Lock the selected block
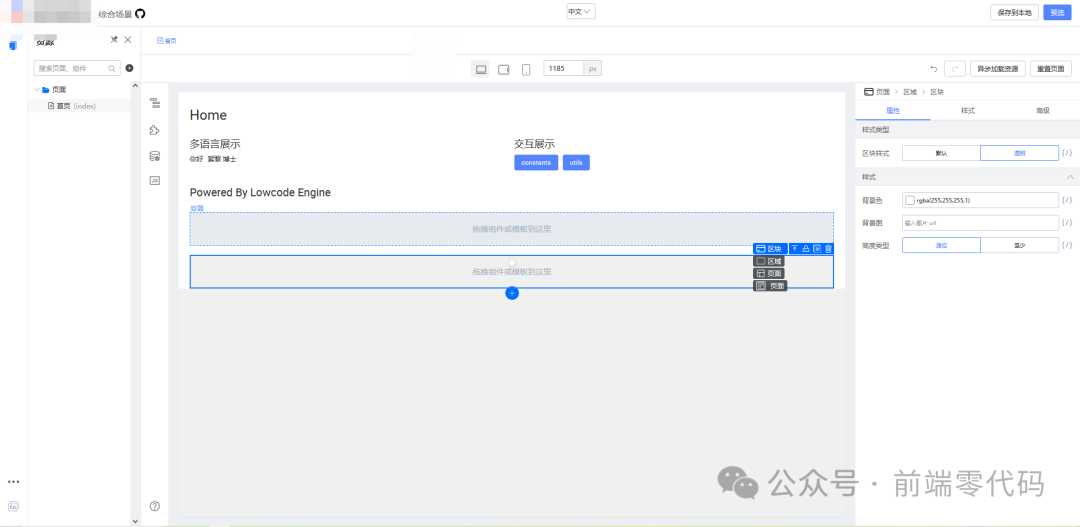 (805, 249)
